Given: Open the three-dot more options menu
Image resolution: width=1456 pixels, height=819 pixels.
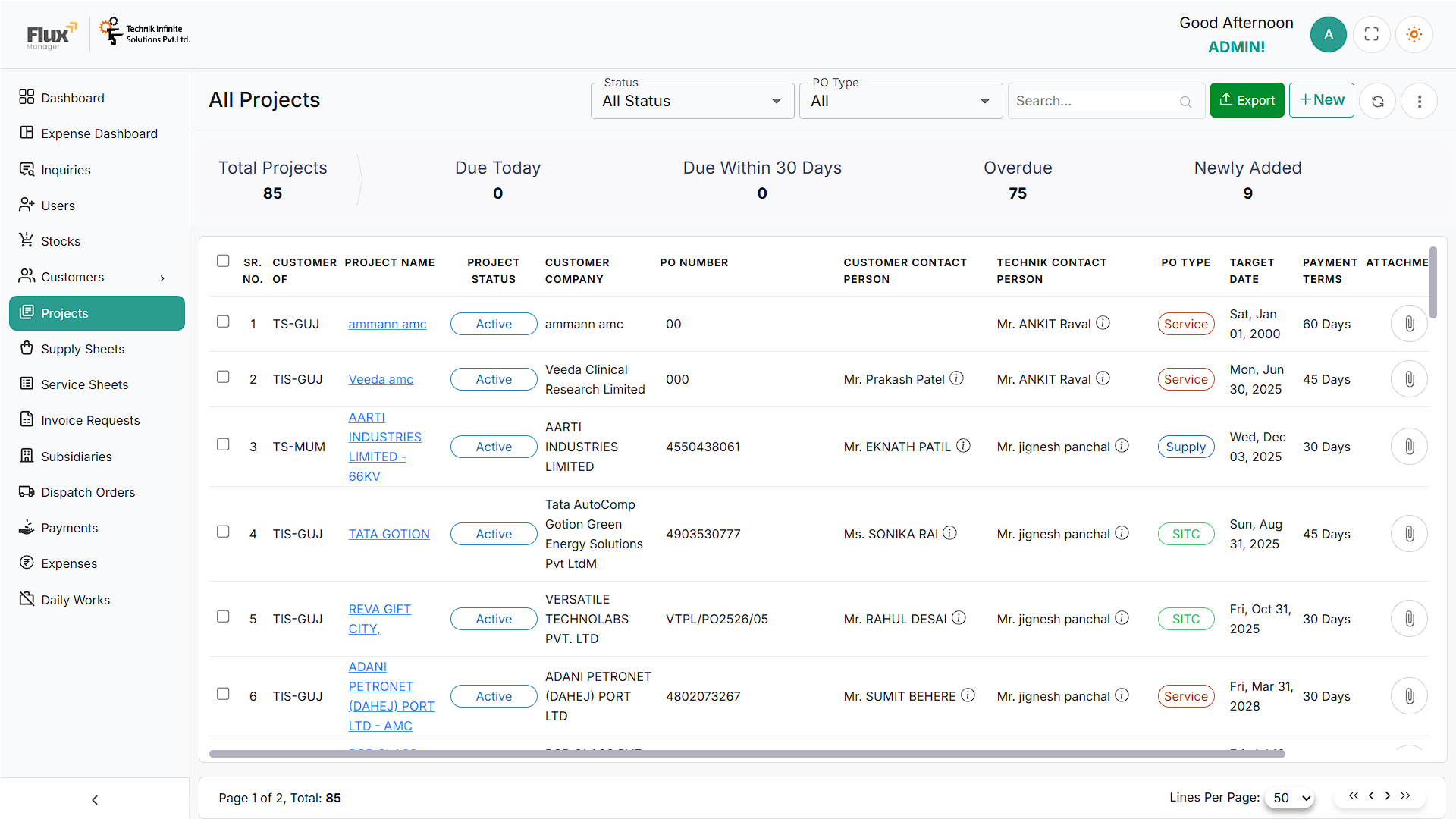Looking at the screenshot, I should [x=1419, y=101].
